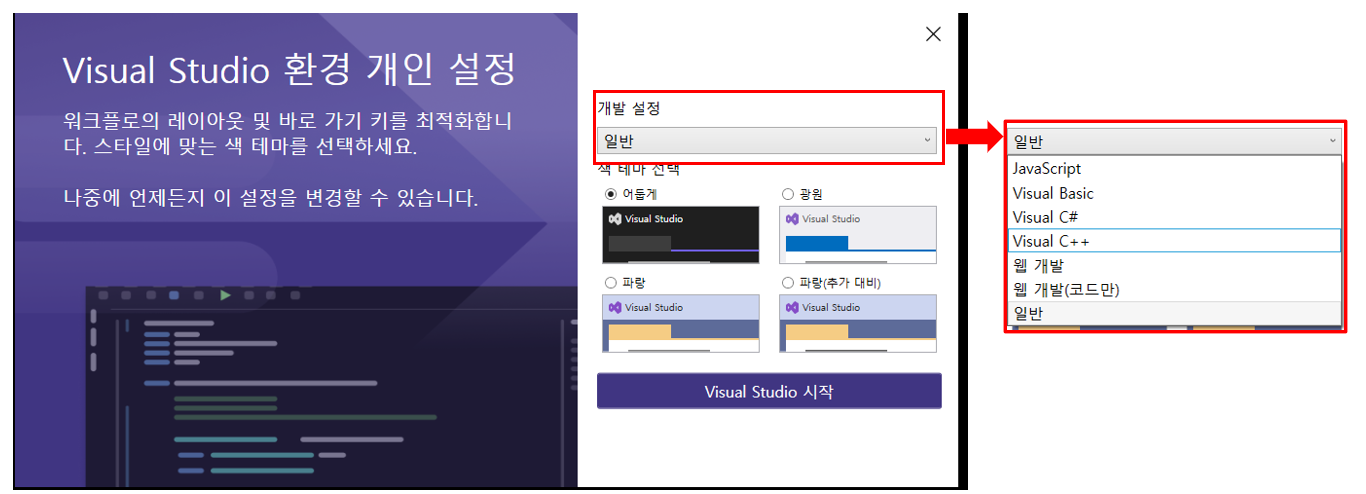Click the Visual Studio 환경 개인 설정 heading

coord(289,70)
